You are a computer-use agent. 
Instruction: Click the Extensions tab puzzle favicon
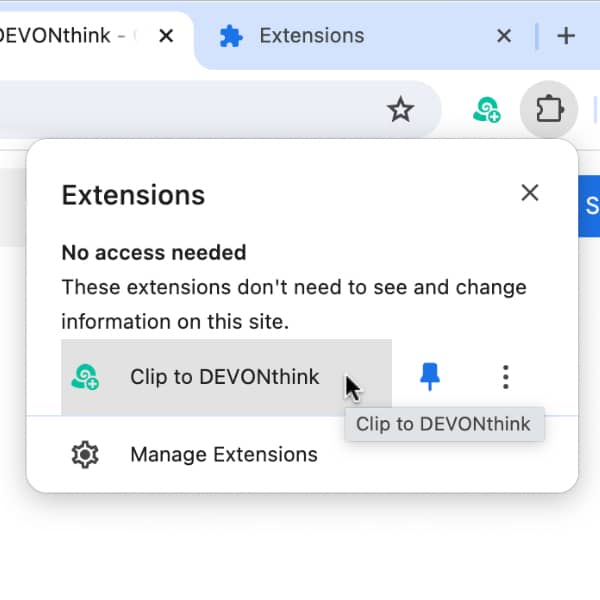point(231,36)
